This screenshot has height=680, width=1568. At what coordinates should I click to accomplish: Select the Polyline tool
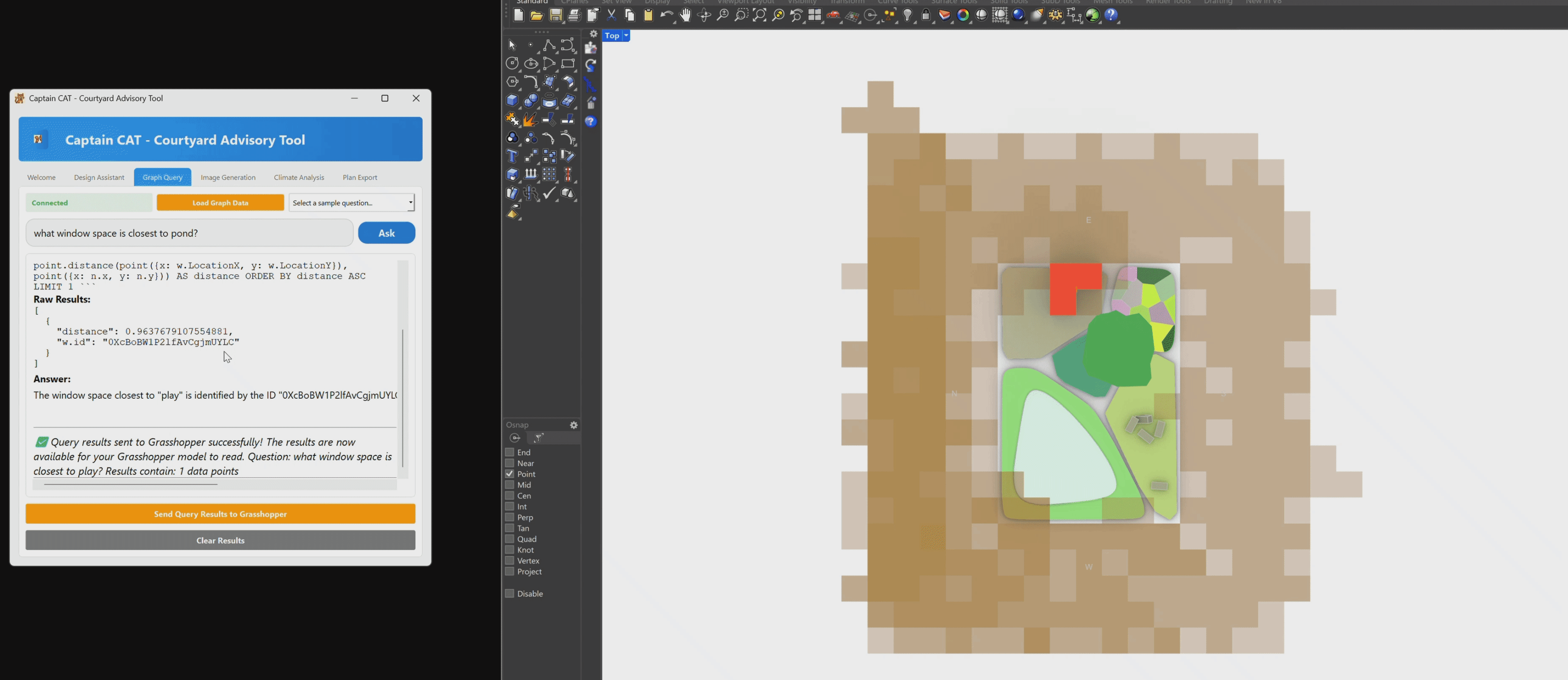(x=549, y=46)
